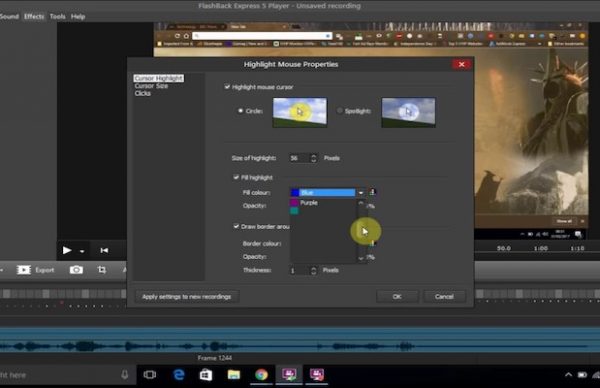Open the play options dropdown arrow
The width and height of the screenshot is (600, 388).
pos(82,251)
